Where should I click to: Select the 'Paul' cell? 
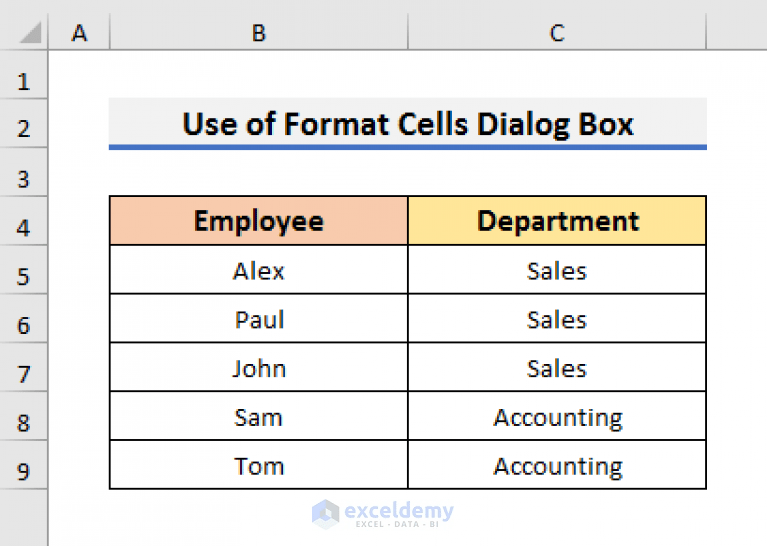coord(259,318)
